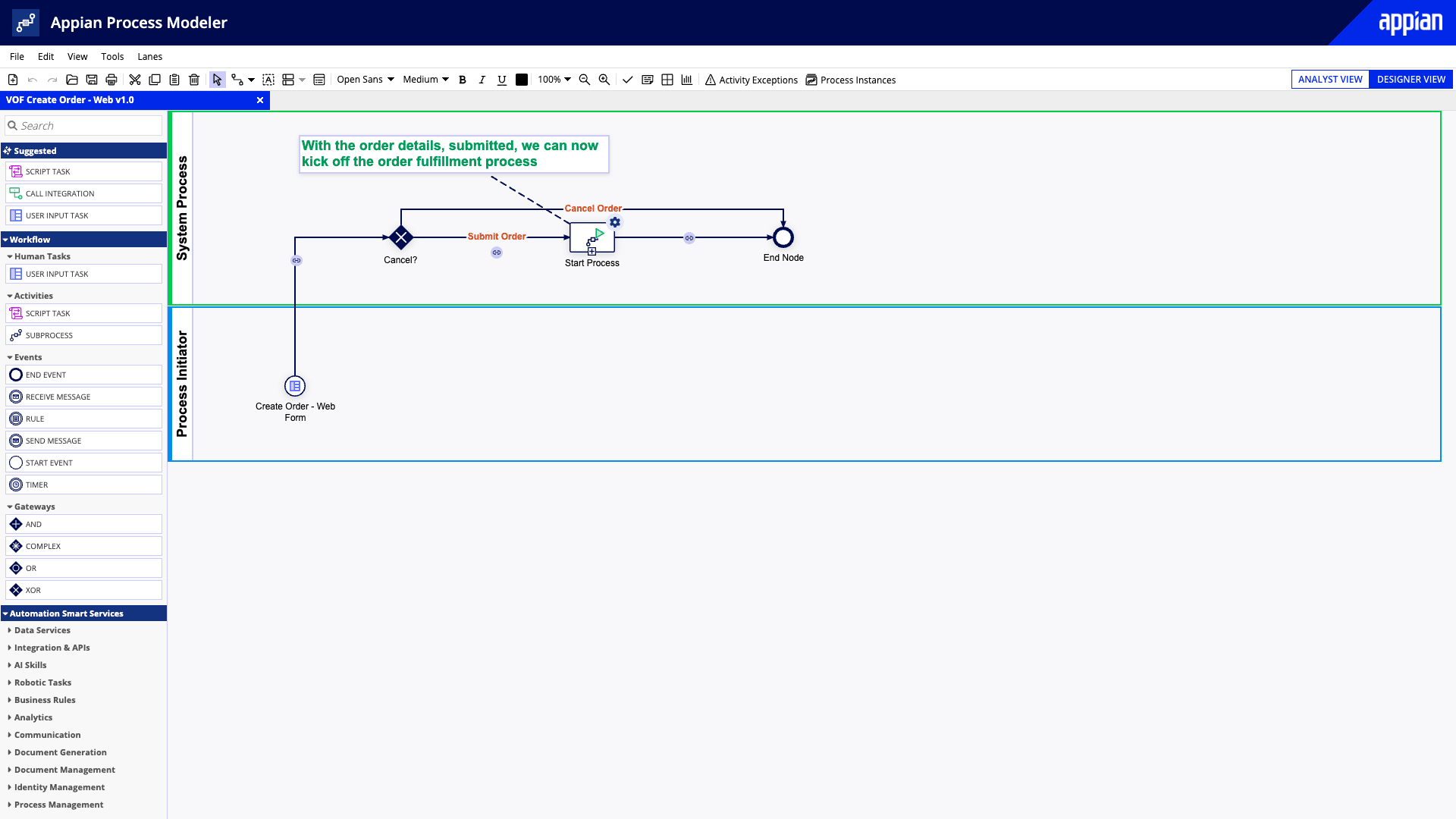Switch to Analyst View
Screen dimensions: 1456x819
pos(1330,80)
